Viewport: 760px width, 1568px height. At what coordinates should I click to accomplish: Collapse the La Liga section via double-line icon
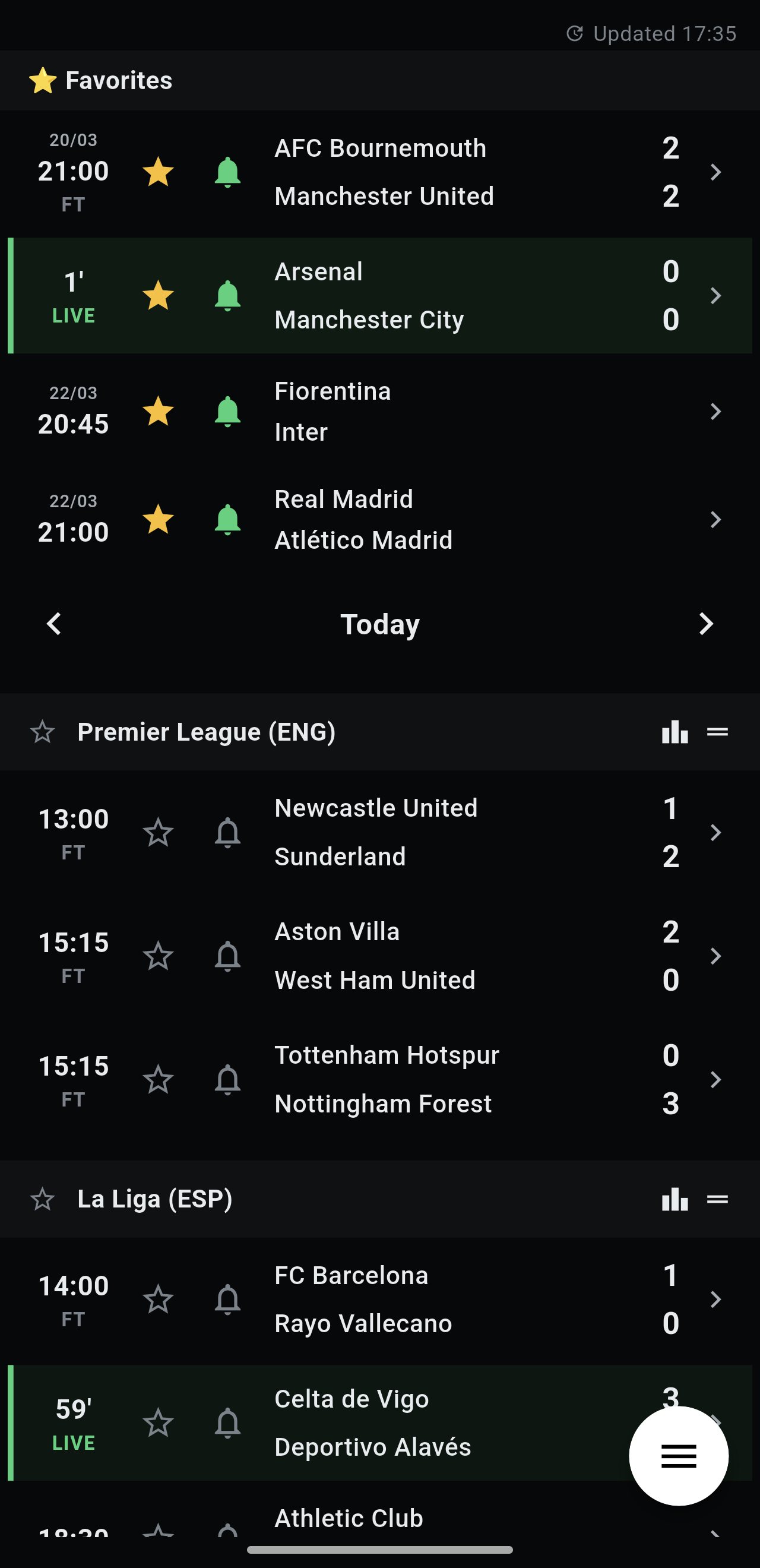[717, 1199]
